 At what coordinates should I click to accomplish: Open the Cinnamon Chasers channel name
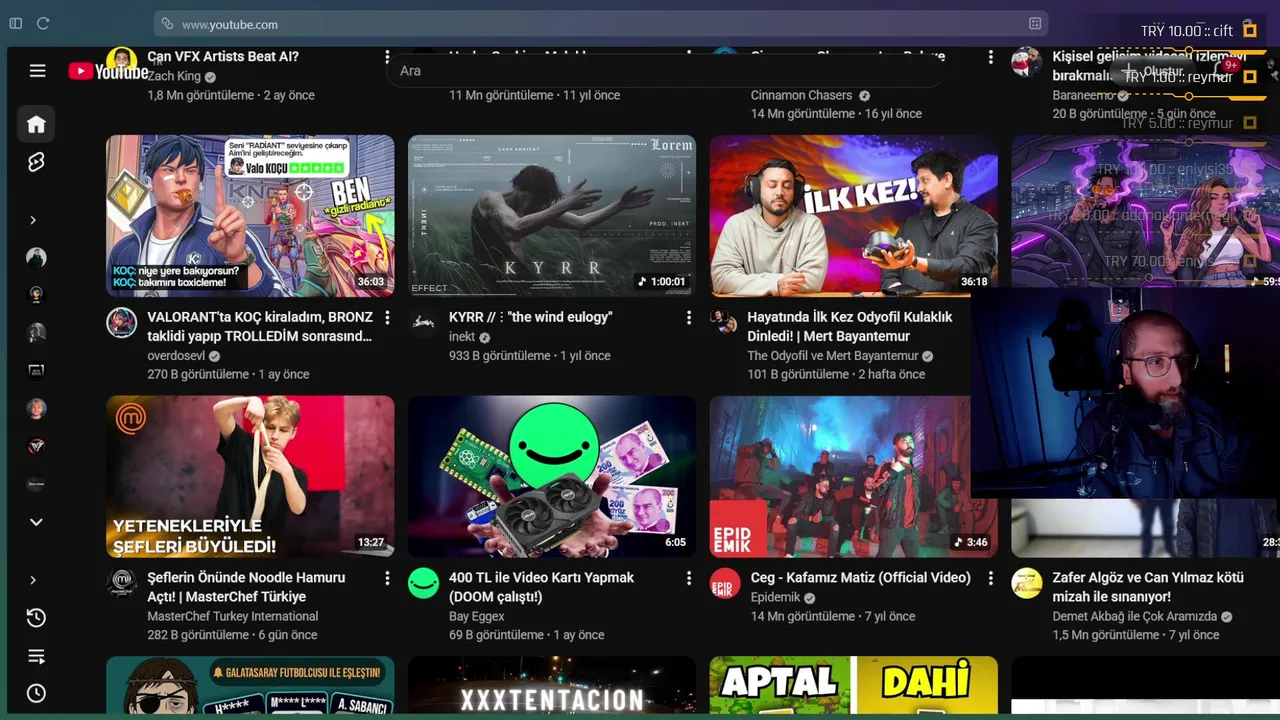pyautogui.click(x=801, y=95)
